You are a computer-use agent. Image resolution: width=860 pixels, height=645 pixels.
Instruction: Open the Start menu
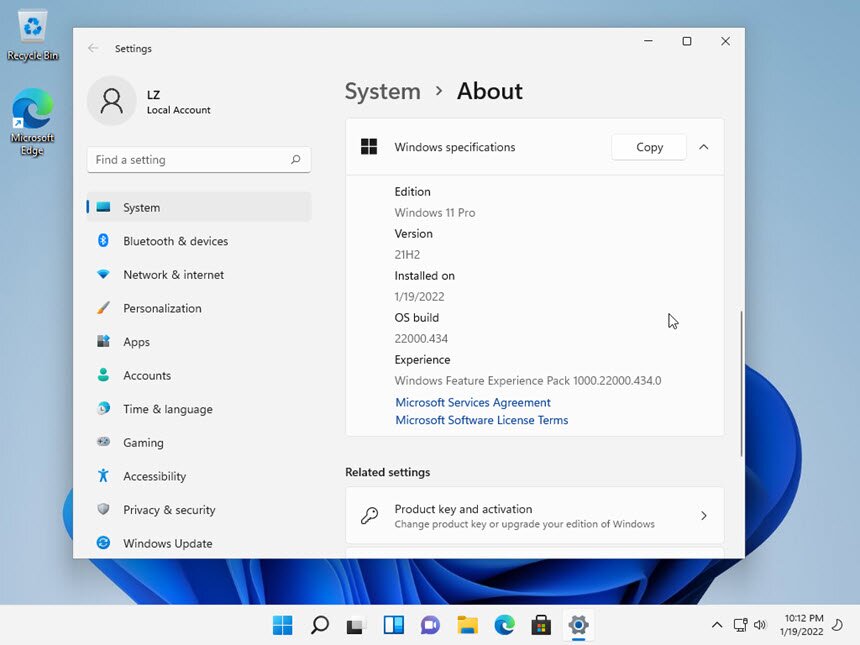[283, 625]
